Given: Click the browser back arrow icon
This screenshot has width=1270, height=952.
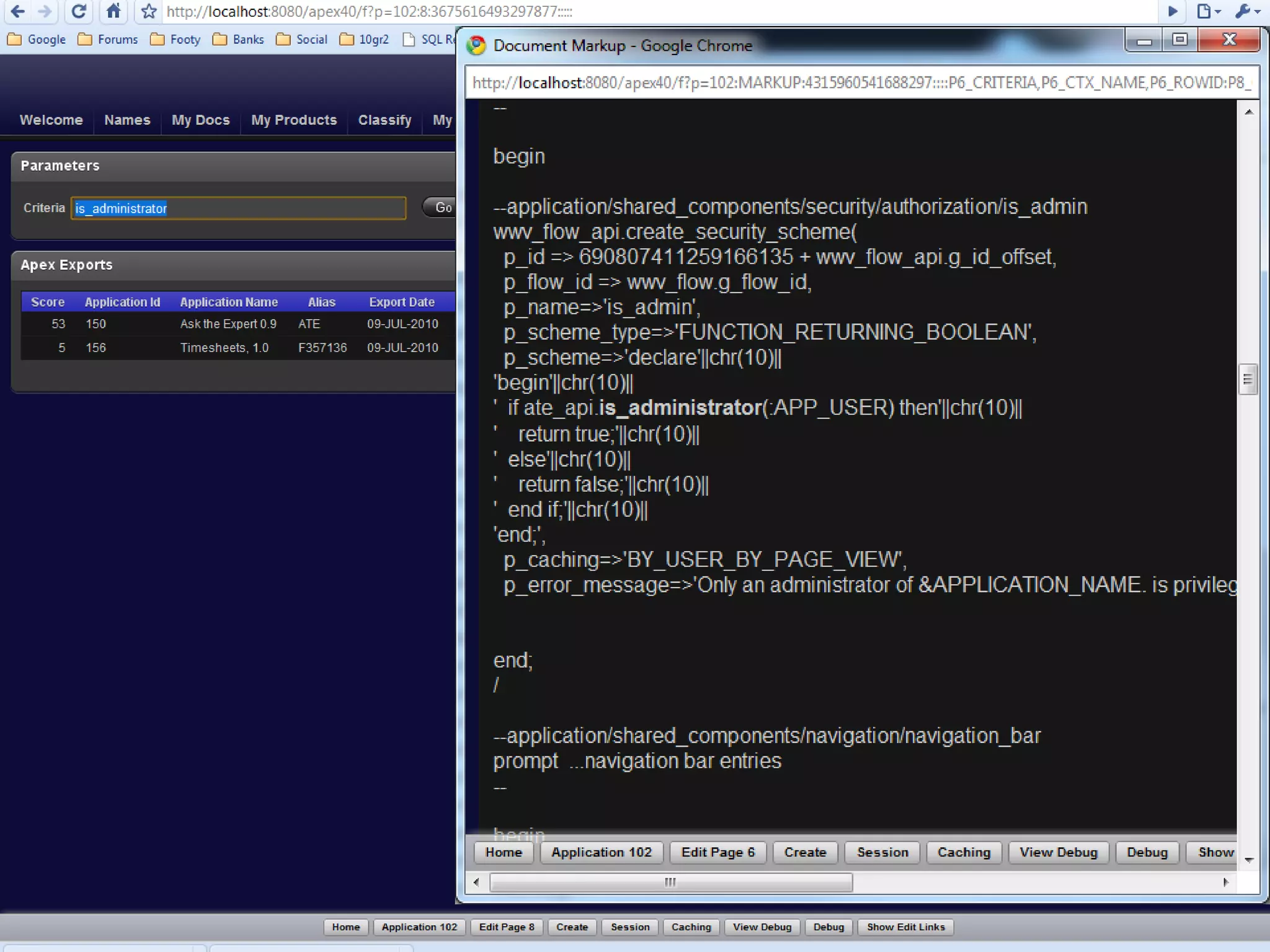Looking at the screenshot, I should (17, 11).
